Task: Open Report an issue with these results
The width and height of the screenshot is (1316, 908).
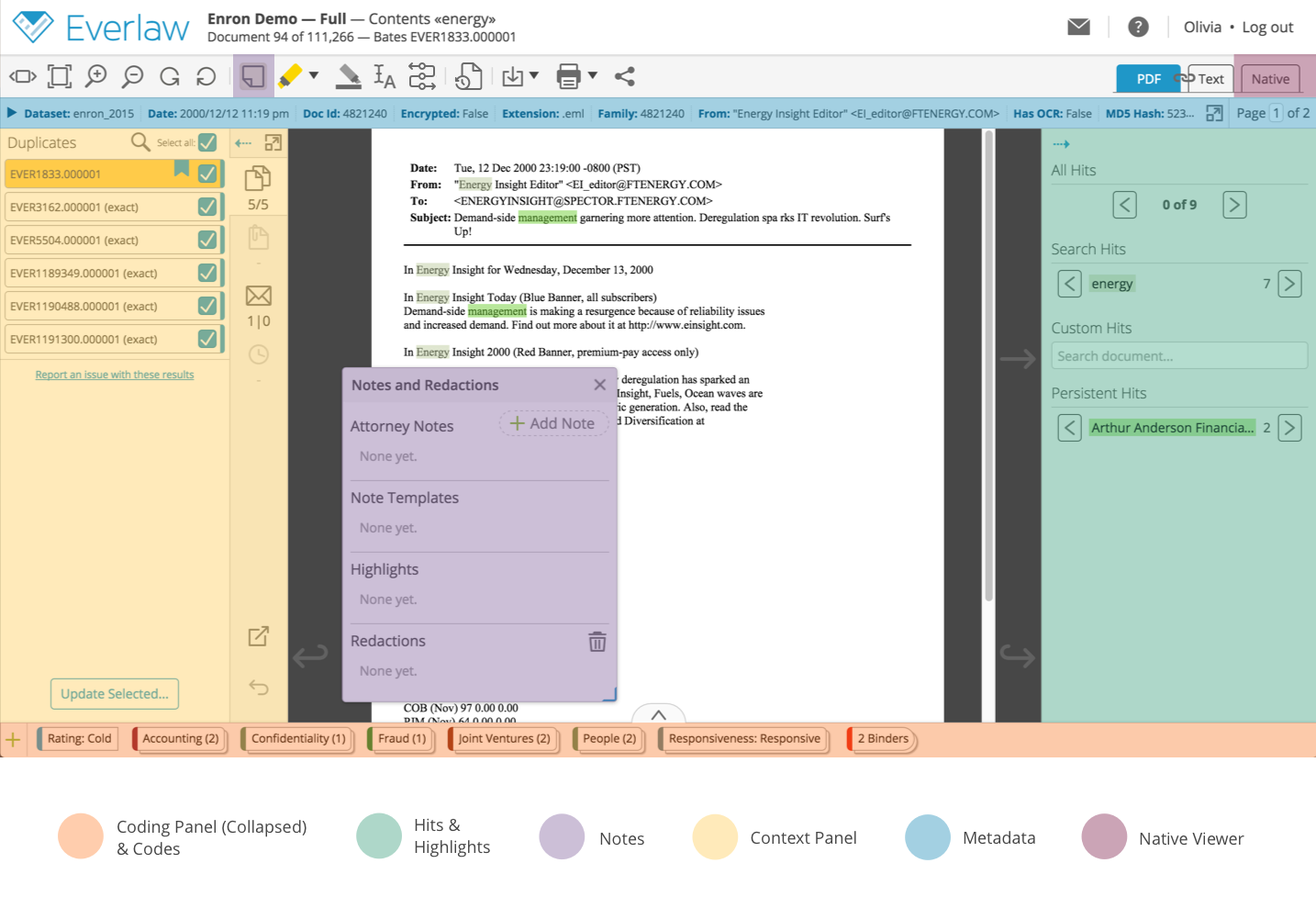Action: tap(115, 375)
